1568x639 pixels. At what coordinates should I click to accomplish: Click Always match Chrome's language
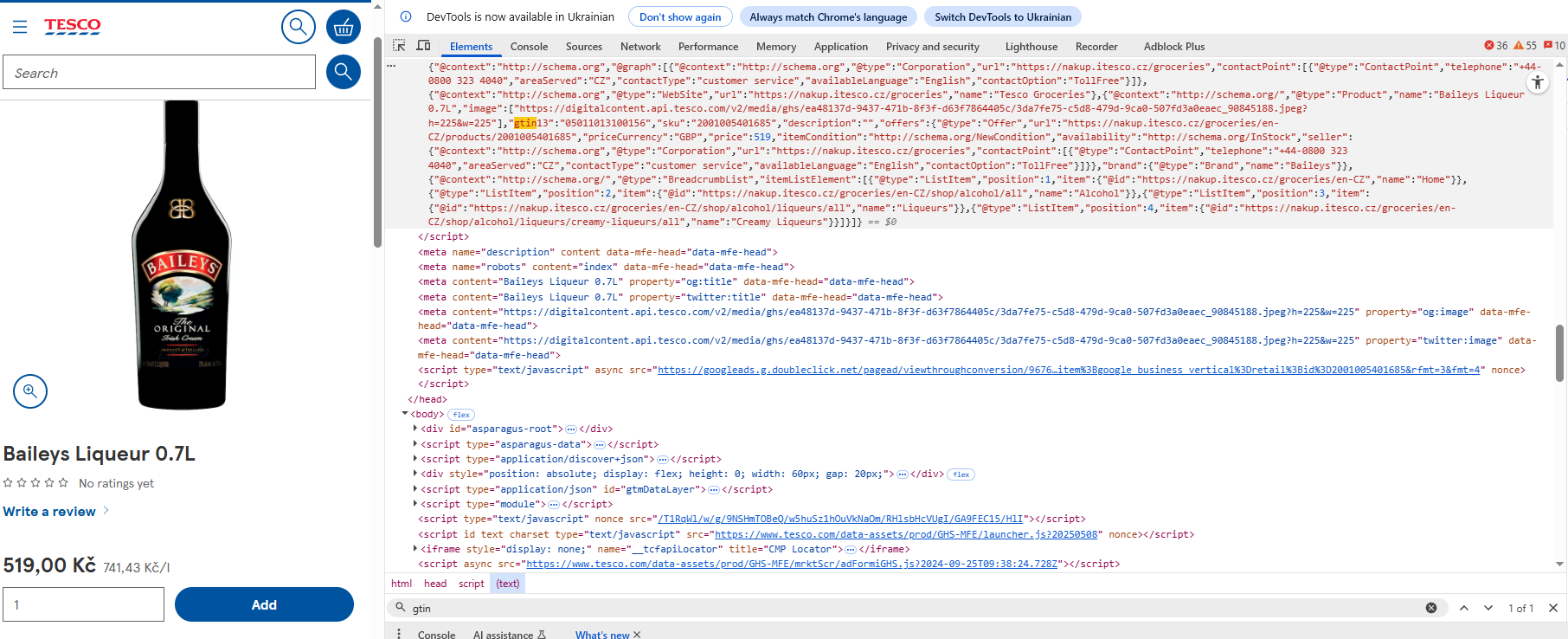pyautogui.click(x=828, y=16)
